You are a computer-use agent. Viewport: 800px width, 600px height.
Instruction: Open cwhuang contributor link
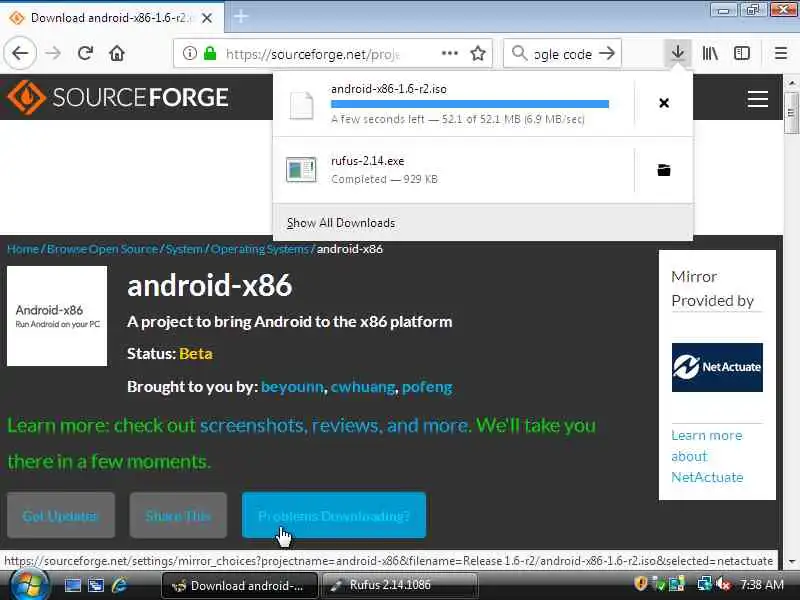(x=363, y=387)
